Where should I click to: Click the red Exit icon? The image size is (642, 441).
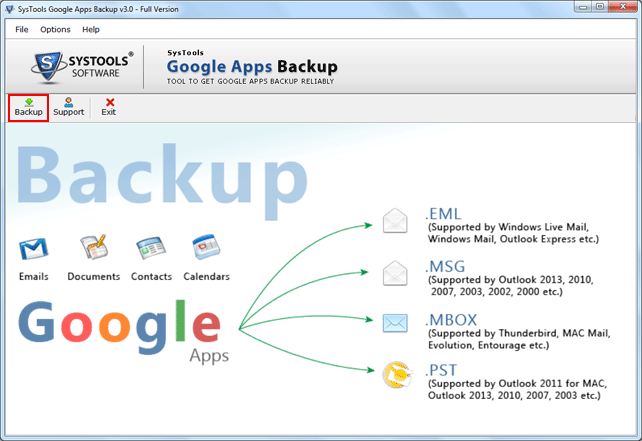tap(110, 102)
